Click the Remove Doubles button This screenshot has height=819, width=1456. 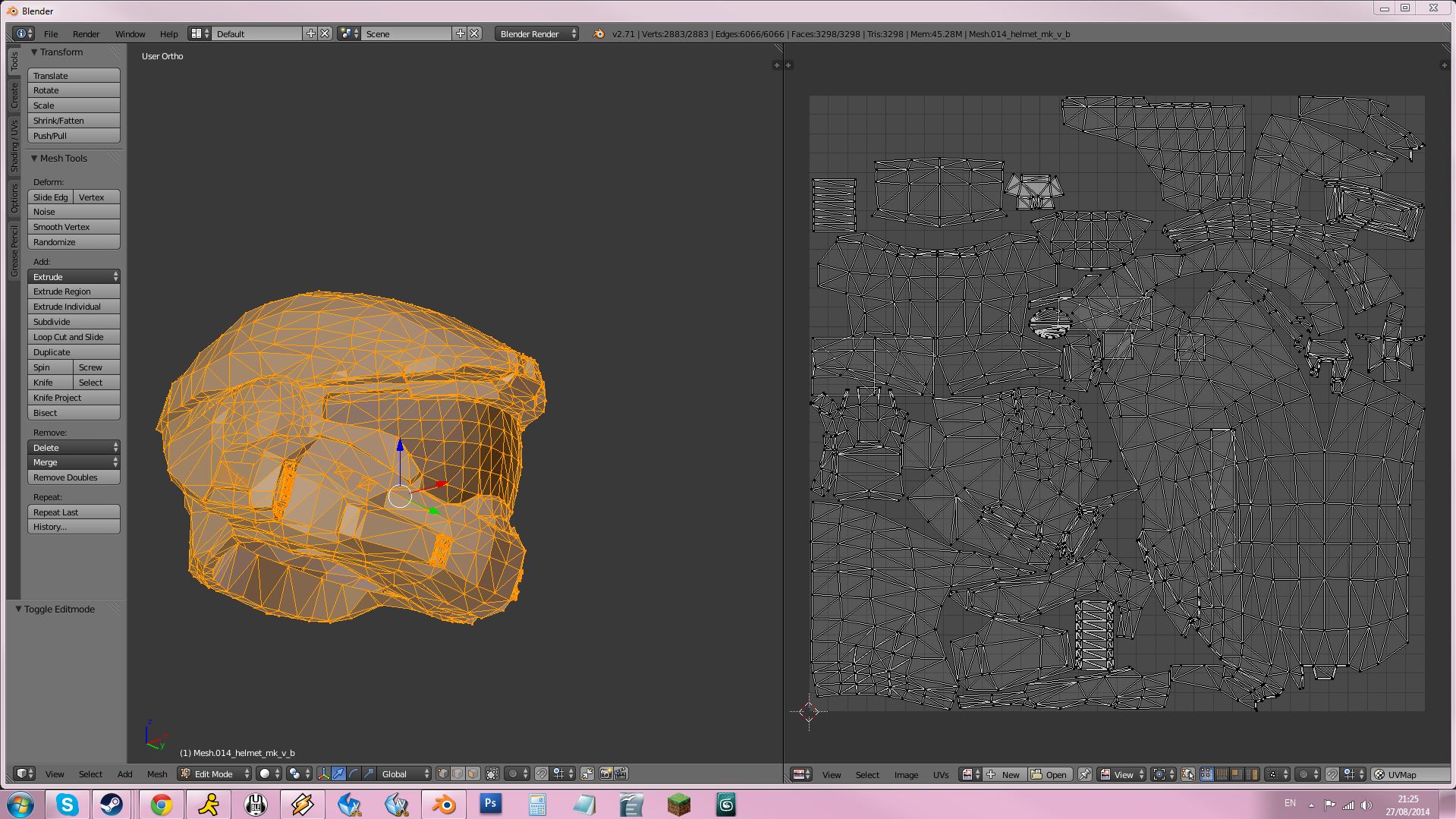(74, 477)
